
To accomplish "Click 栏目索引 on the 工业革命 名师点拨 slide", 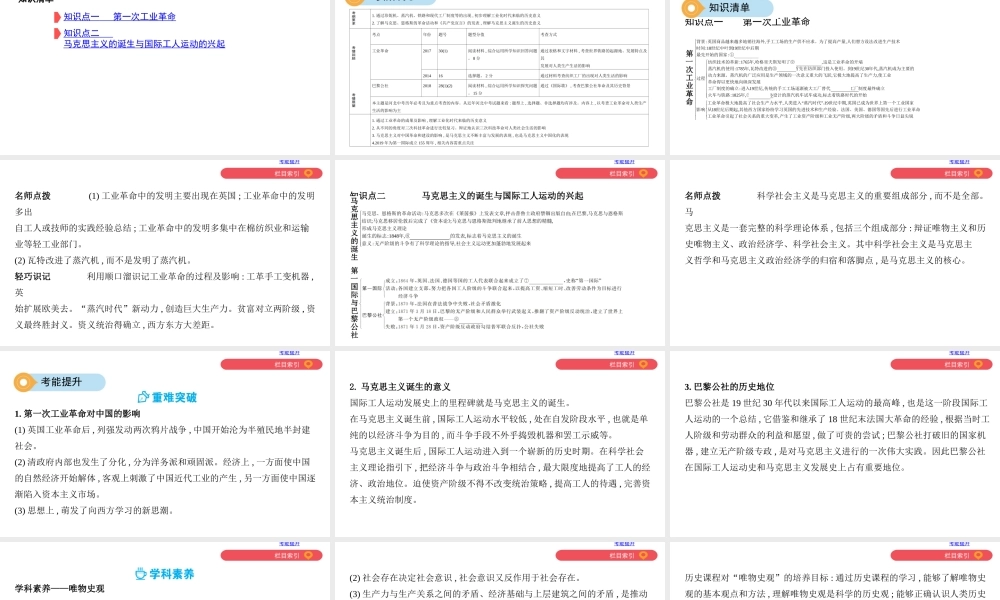I will coord(272,173).
